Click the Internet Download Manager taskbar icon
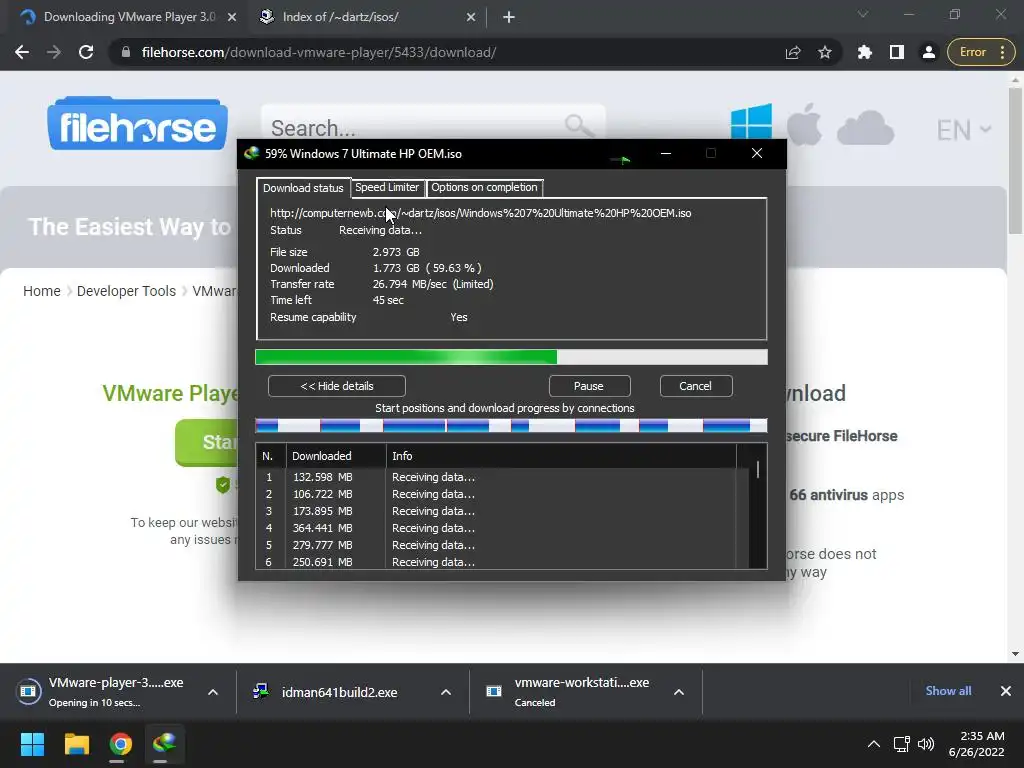The image size is (1024, 768). pos(164,744)
